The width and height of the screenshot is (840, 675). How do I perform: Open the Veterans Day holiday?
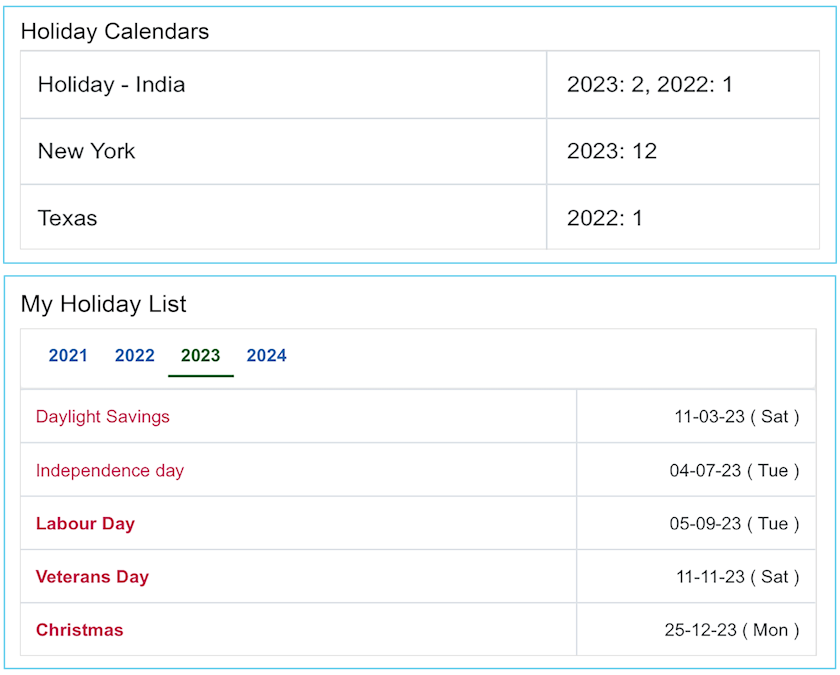click(x=92, y=577)
